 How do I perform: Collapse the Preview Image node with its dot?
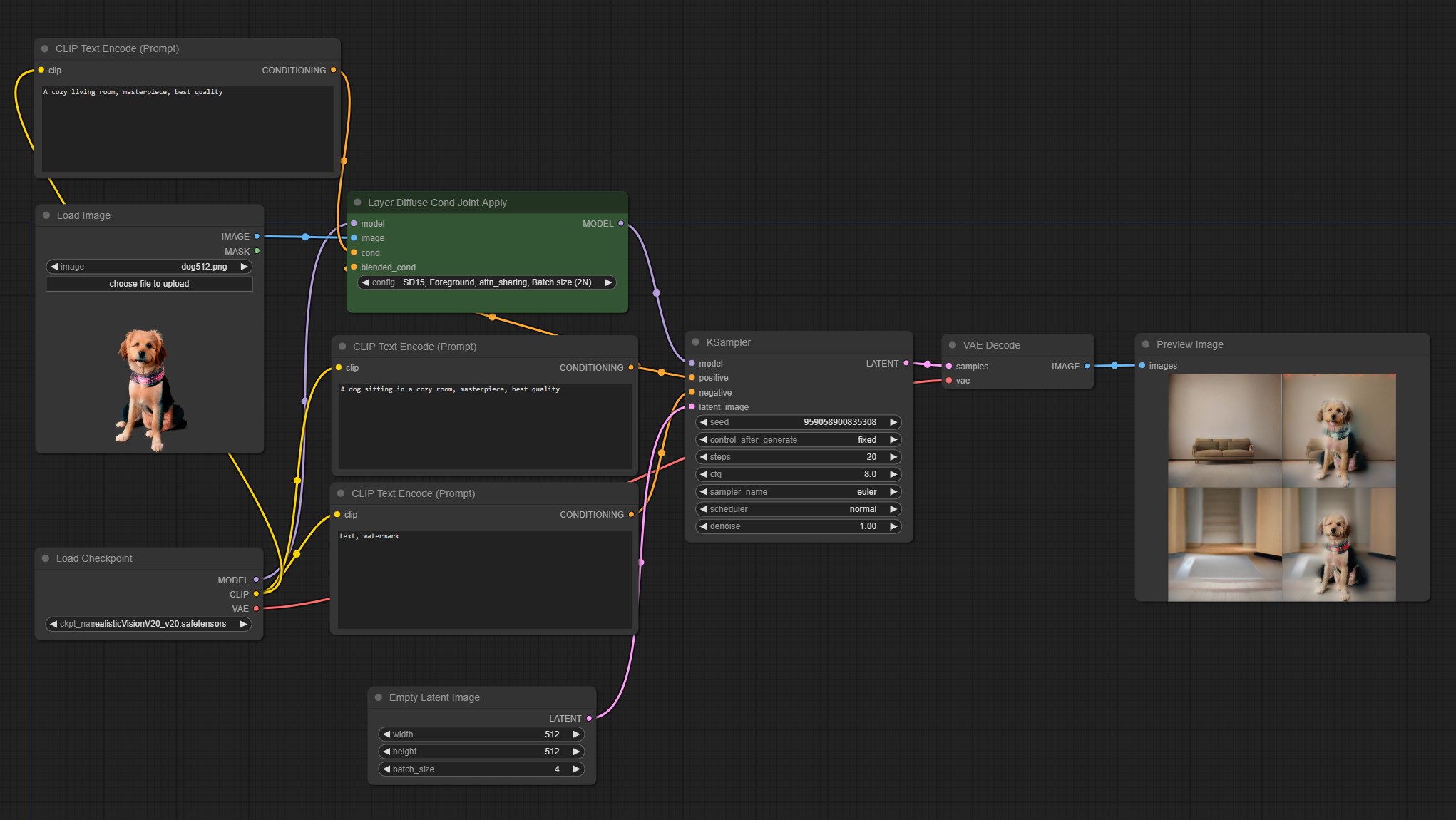point(1146,344)
